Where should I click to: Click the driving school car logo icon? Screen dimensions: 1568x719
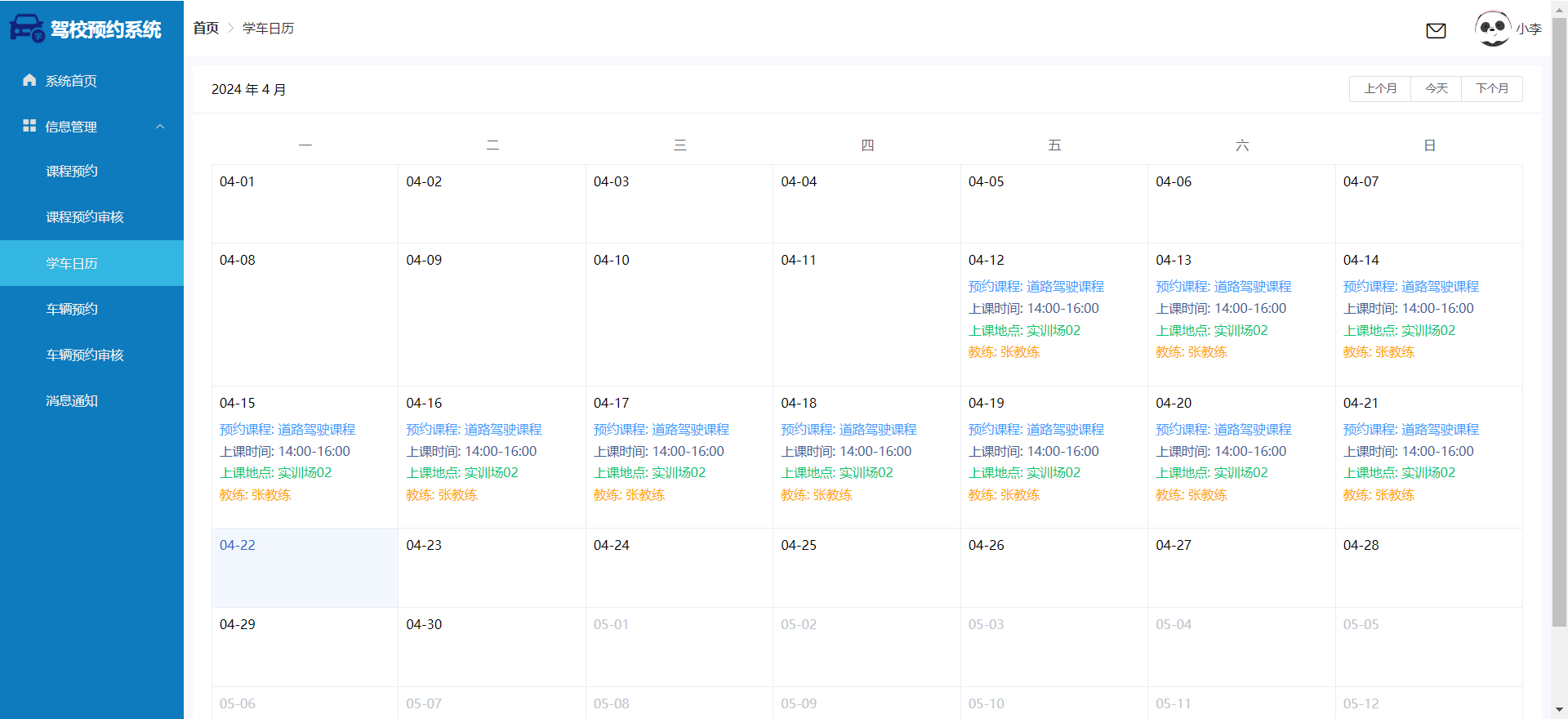(x=26, y=29)
